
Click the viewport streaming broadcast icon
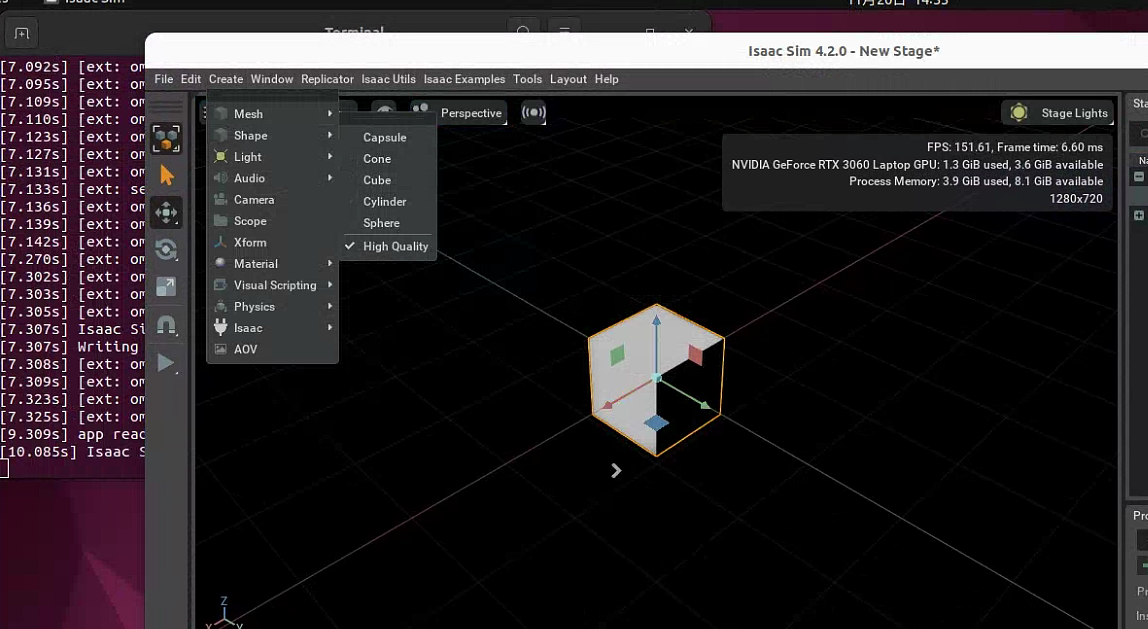[x=534, y=113]
